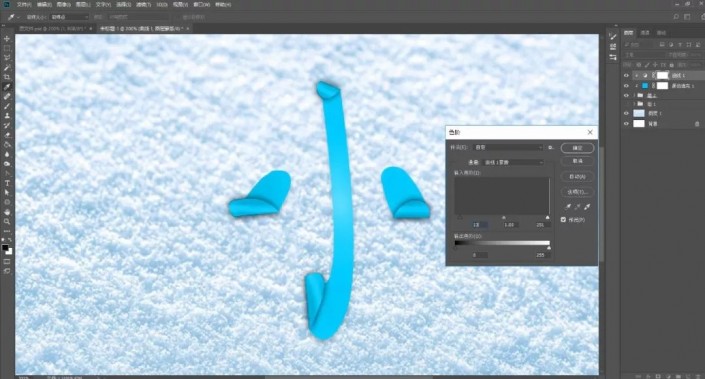705x379 pixels.
Task: Open the Channel dropdown in Levels dialog
Action: (x=513, y=162)
